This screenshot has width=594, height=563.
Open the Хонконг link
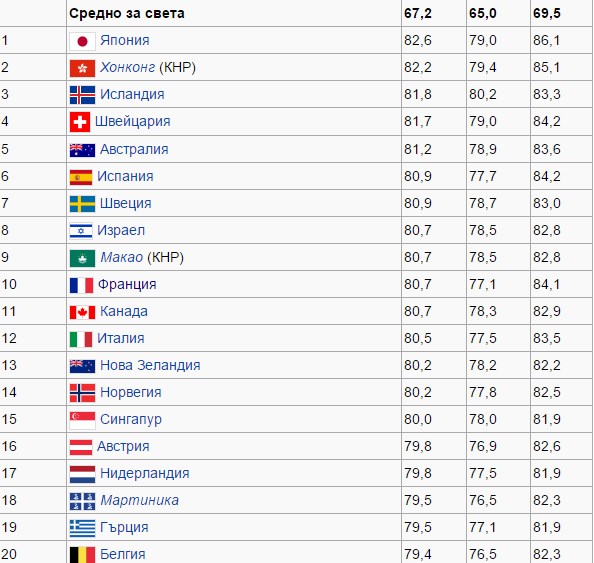127,67
